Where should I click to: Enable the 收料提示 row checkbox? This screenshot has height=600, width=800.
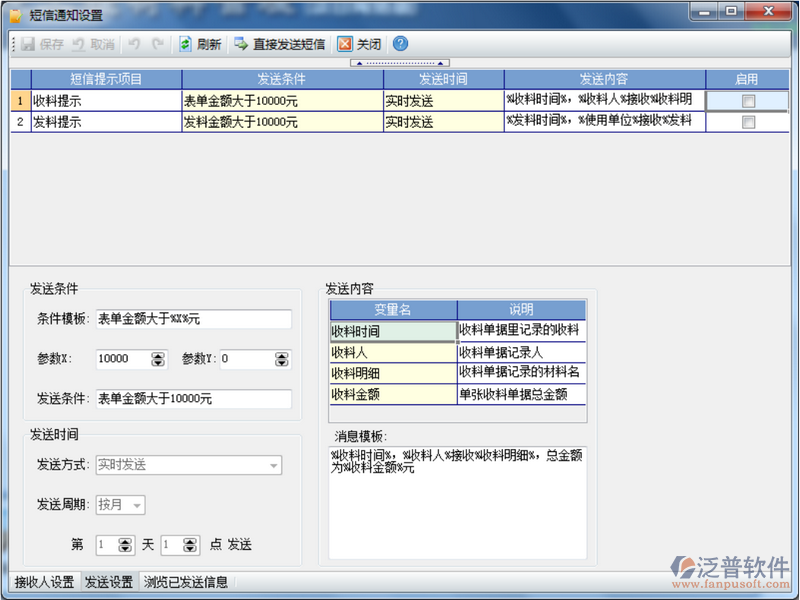coord(748,101)
